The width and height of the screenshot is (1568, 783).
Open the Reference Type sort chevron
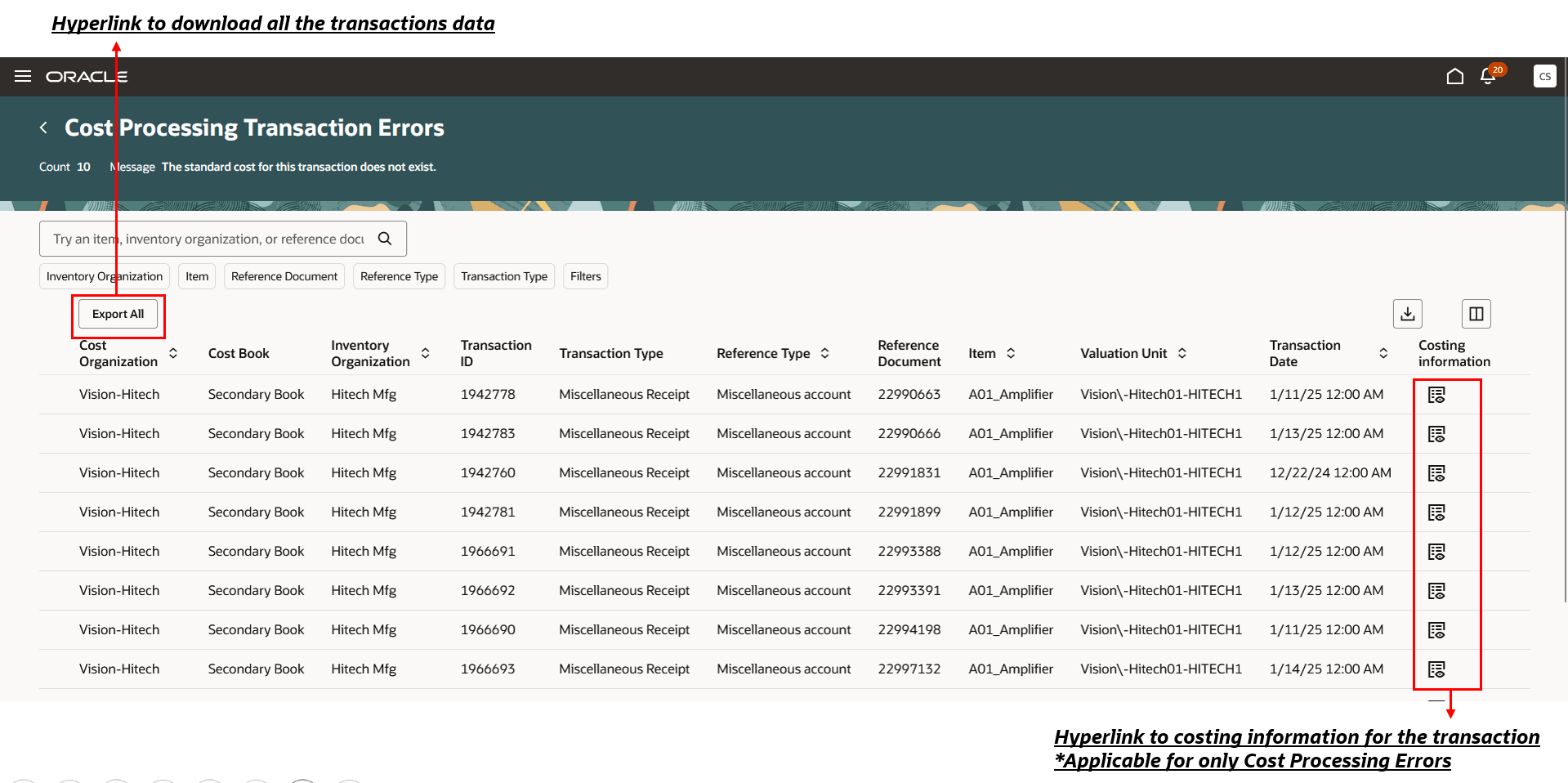pos(825,353)
